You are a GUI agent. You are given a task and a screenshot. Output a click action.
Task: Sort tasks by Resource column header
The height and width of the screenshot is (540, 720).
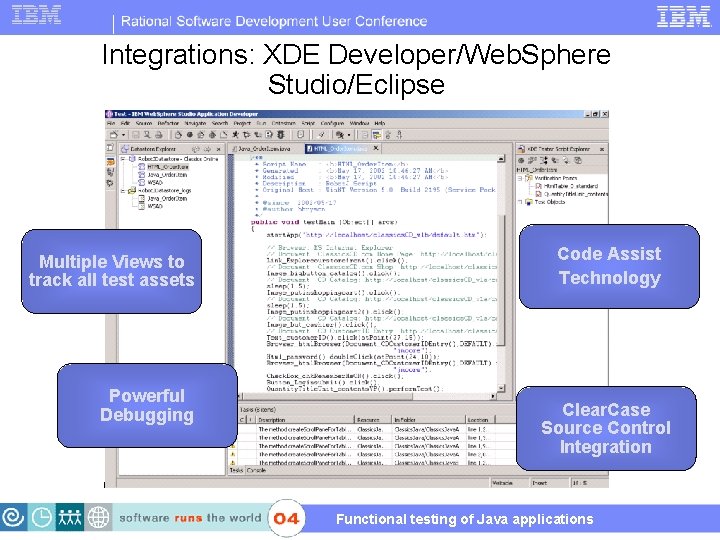click(373, 420)
